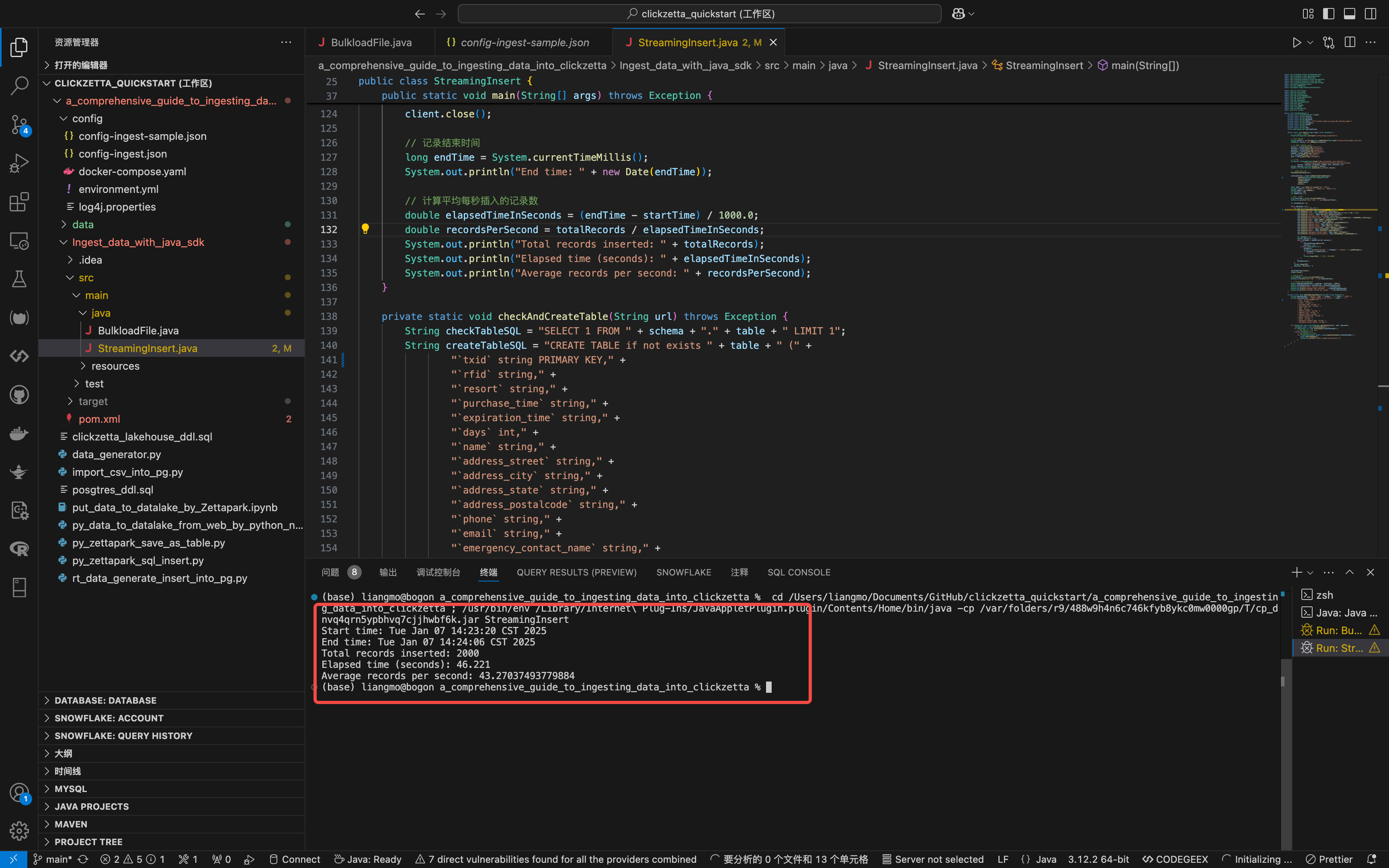This screenshot has height=868, width=1389.
Task: Collapse the config folder
Action: [87, 118]
